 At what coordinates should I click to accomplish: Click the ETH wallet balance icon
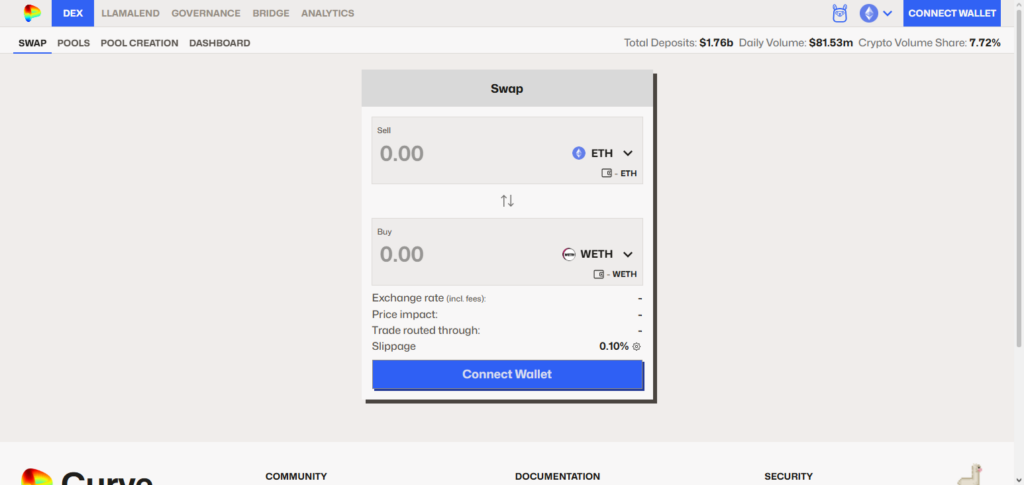click(x=606, y=173)
